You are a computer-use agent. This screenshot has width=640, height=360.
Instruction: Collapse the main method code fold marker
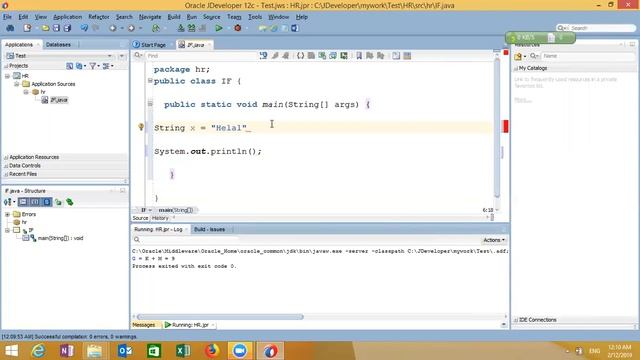[150, 104]
